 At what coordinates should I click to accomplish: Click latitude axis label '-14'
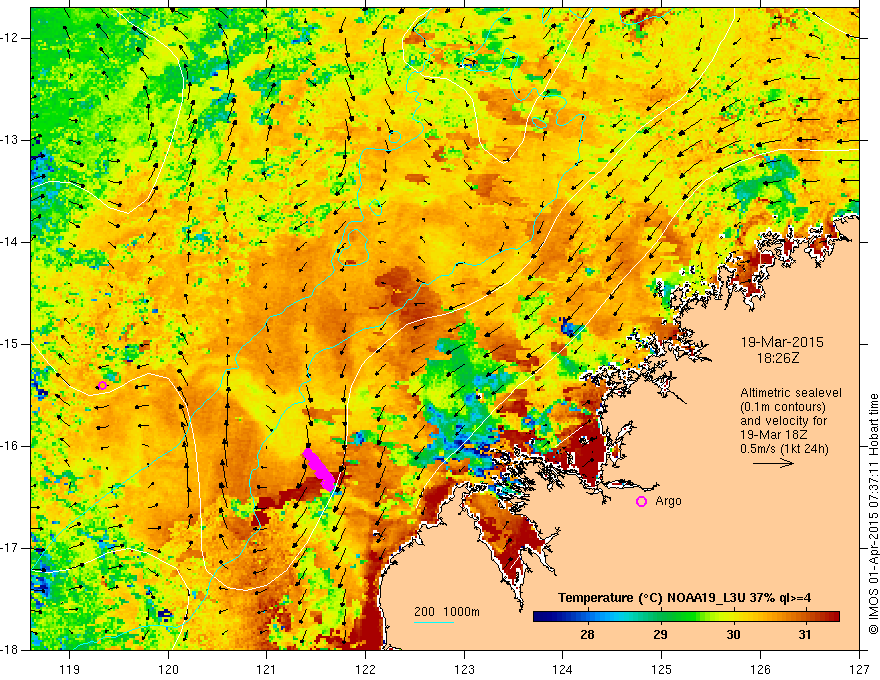click(x=11, y=242)
